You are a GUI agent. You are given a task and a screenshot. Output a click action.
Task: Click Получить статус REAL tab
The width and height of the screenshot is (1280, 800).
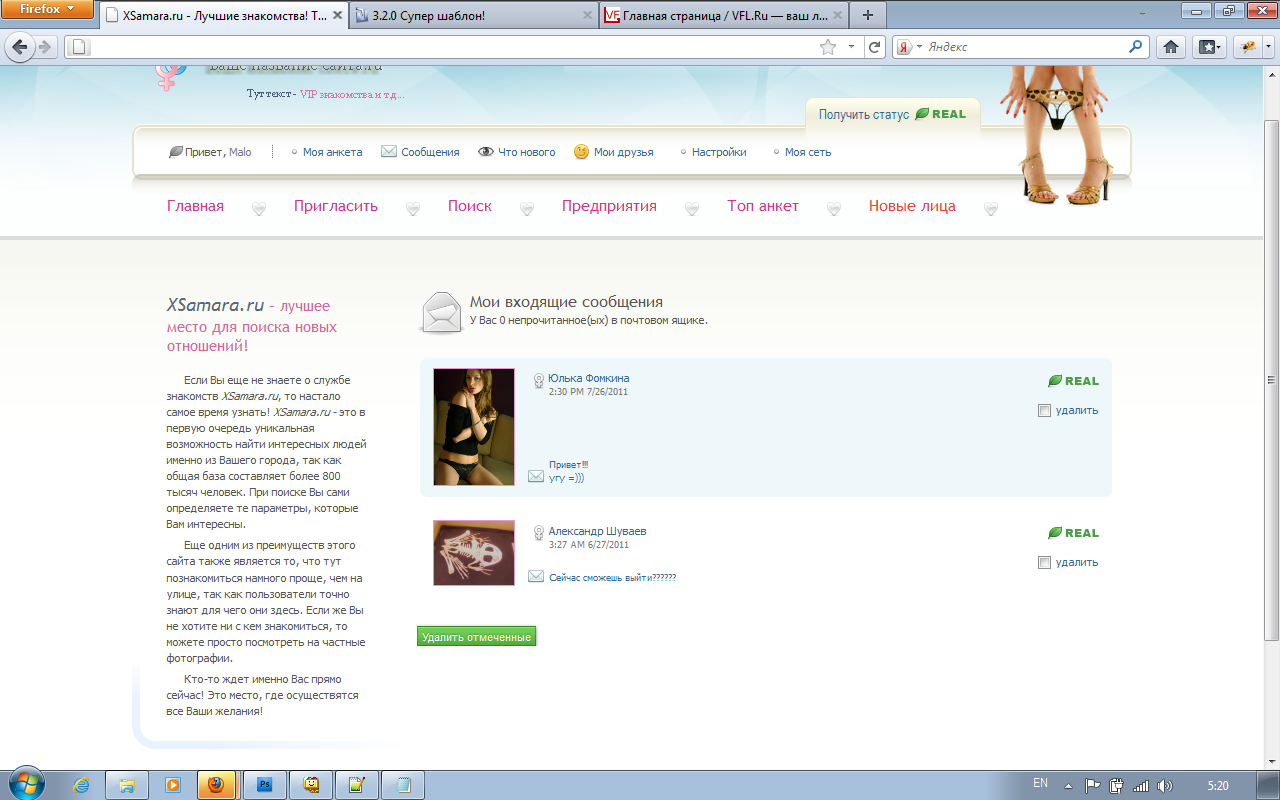tap(893, 114)
